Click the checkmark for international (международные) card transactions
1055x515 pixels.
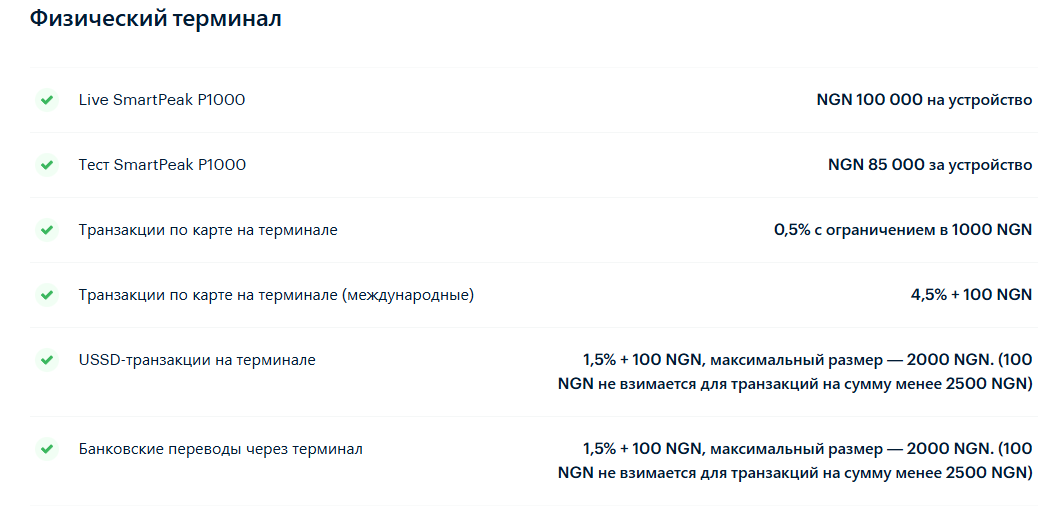46,295
